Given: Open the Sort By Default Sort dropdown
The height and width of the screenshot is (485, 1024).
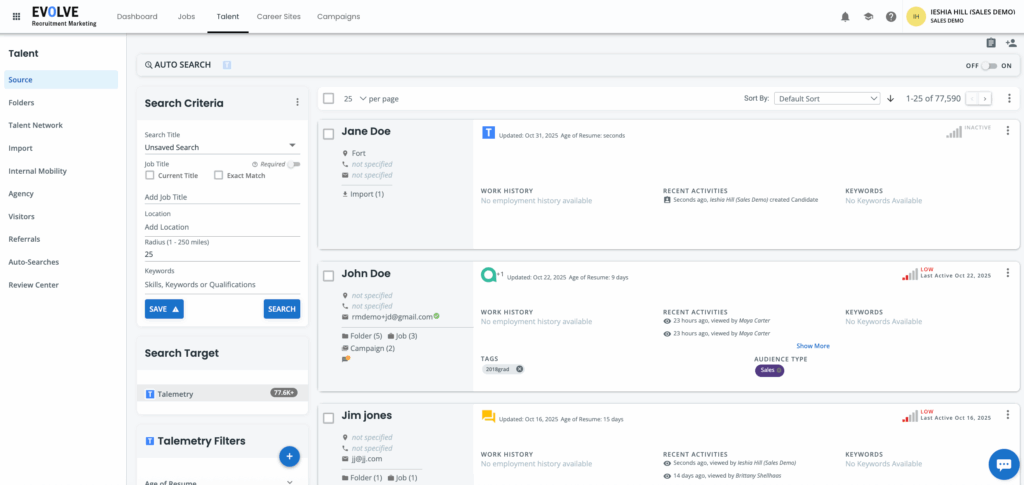Looking at the screenshot, I should coord(827,99).
